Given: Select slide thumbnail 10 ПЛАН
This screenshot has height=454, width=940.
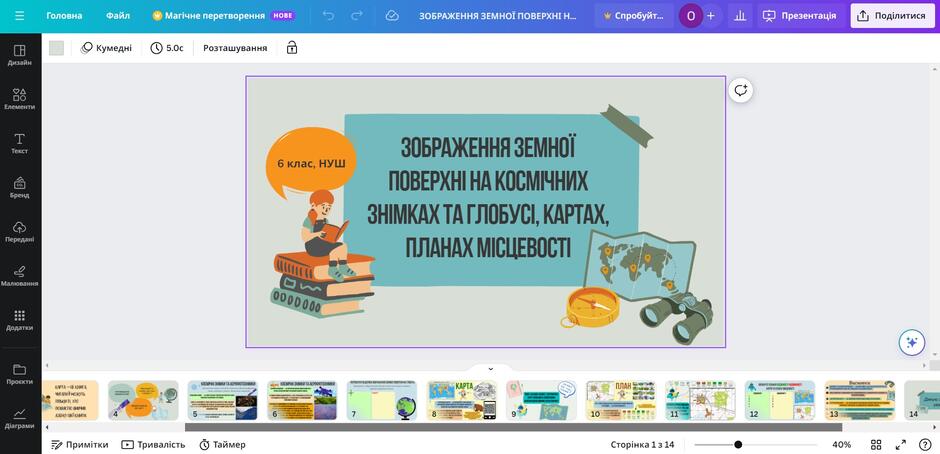Looking at the screenshot, I should [x=621, y=400].
